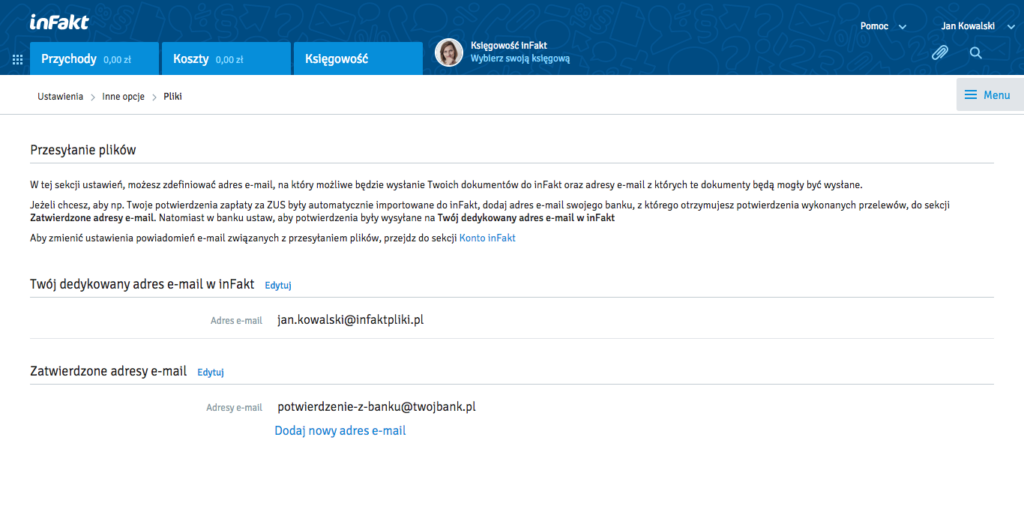The image size is (1024, 524).
Task: Click 'Wybierz swoją księgową' link
Action: 520,59
